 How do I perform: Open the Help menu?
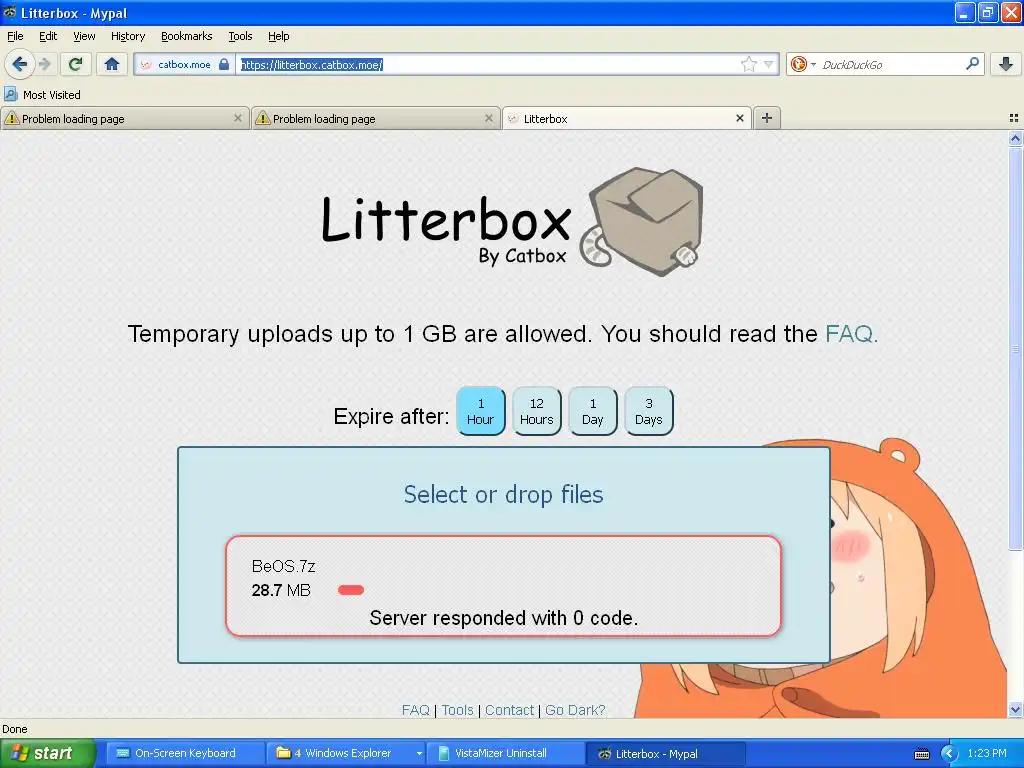tap(278, 36)
